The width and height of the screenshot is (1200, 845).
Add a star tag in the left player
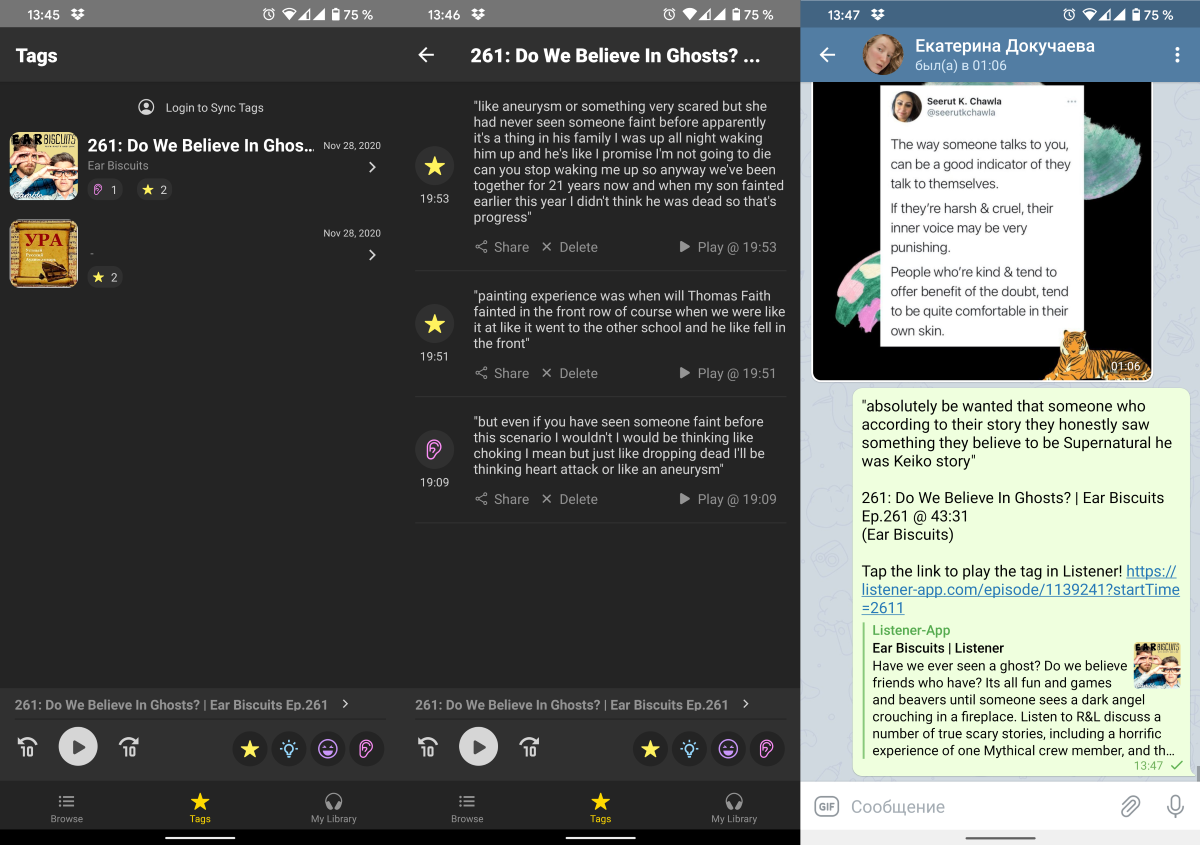(250, 748)
